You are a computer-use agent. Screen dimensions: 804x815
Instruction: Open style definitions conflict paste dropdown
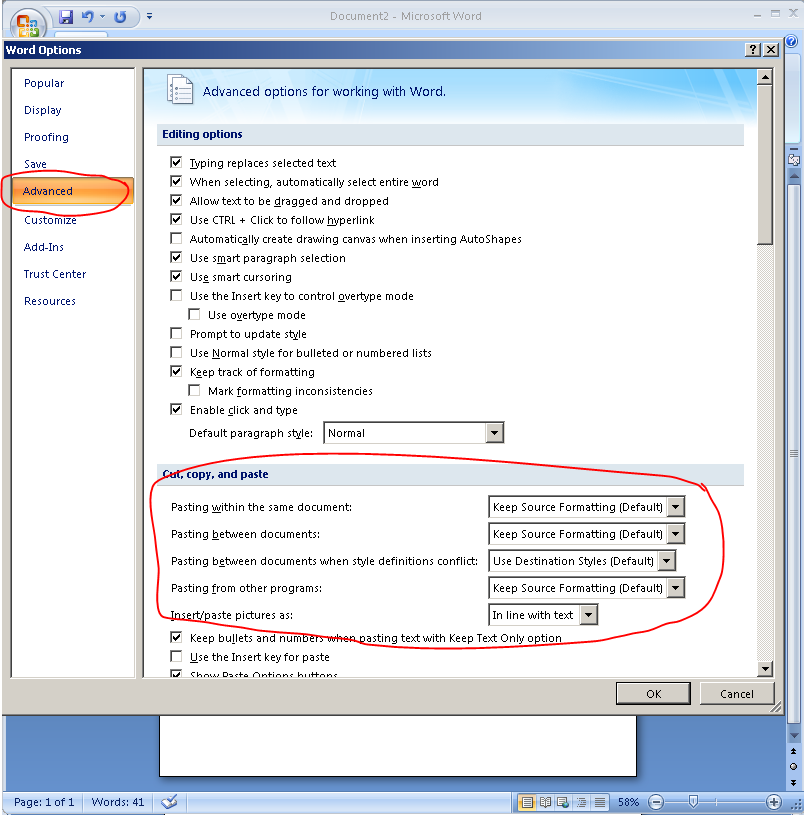666,561
